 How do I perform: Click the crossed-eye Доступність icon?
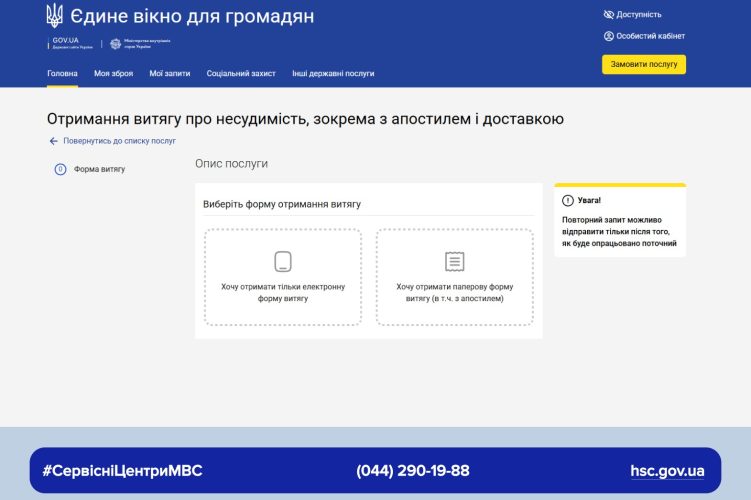click(609, 15)
